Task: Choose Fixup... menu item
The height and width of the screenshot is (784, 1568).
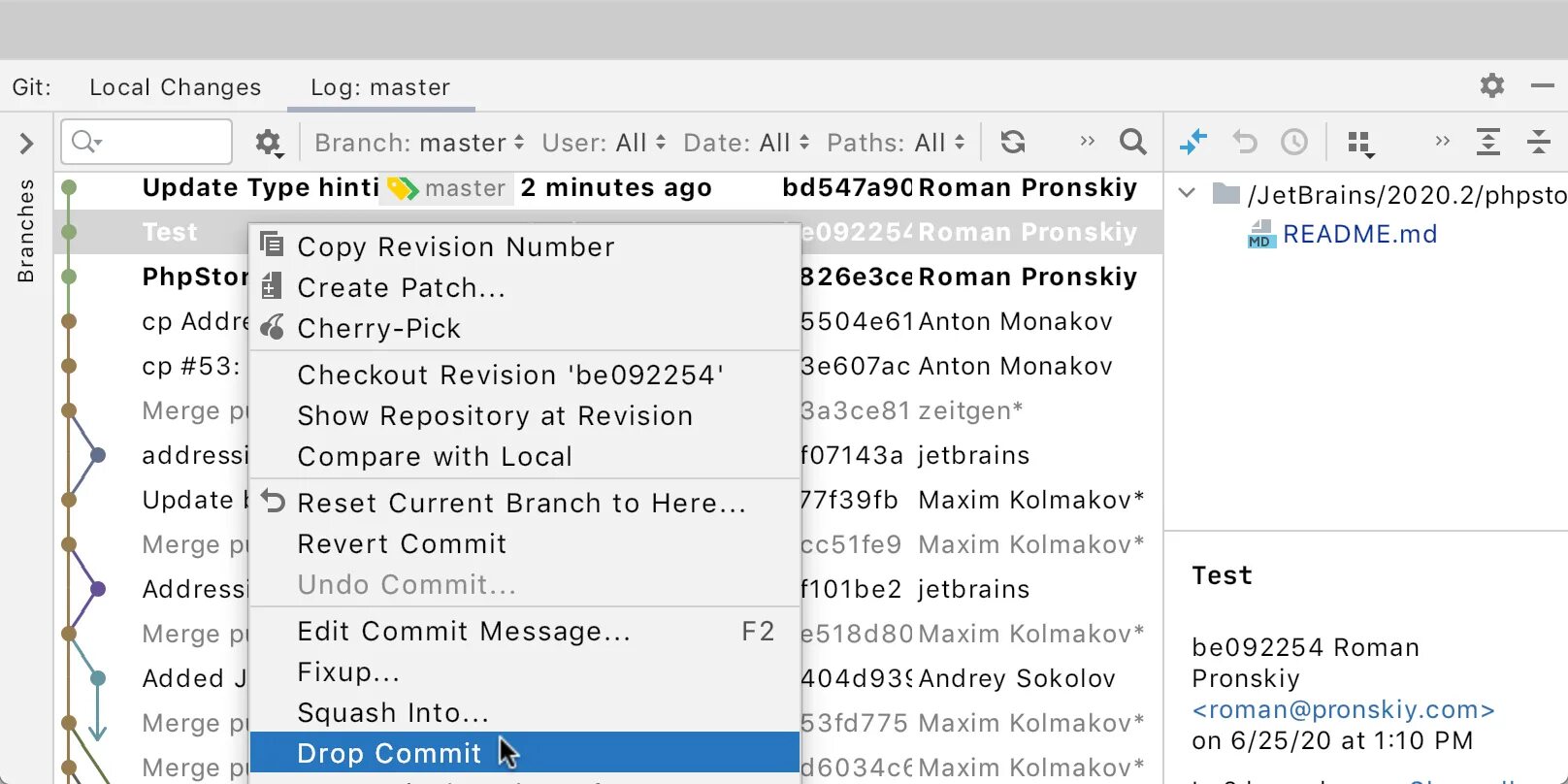Action: pyautogui.click(x=525, y=671)
